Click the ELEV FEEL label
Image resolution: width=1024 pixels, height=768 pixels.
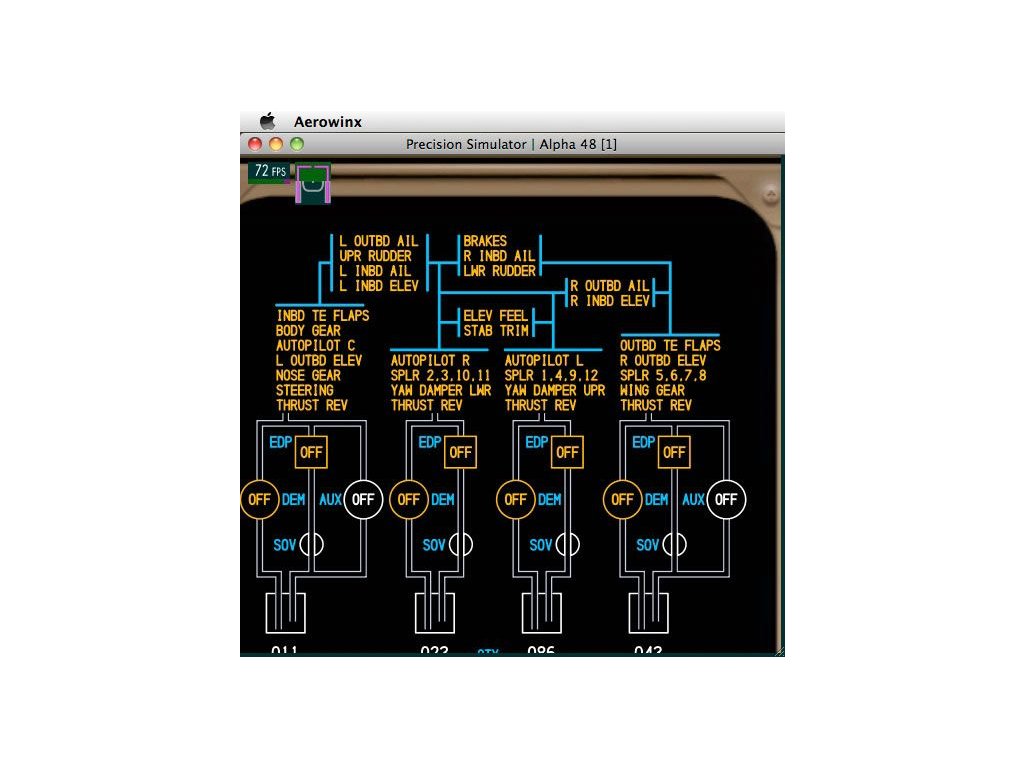pos(496,316)
